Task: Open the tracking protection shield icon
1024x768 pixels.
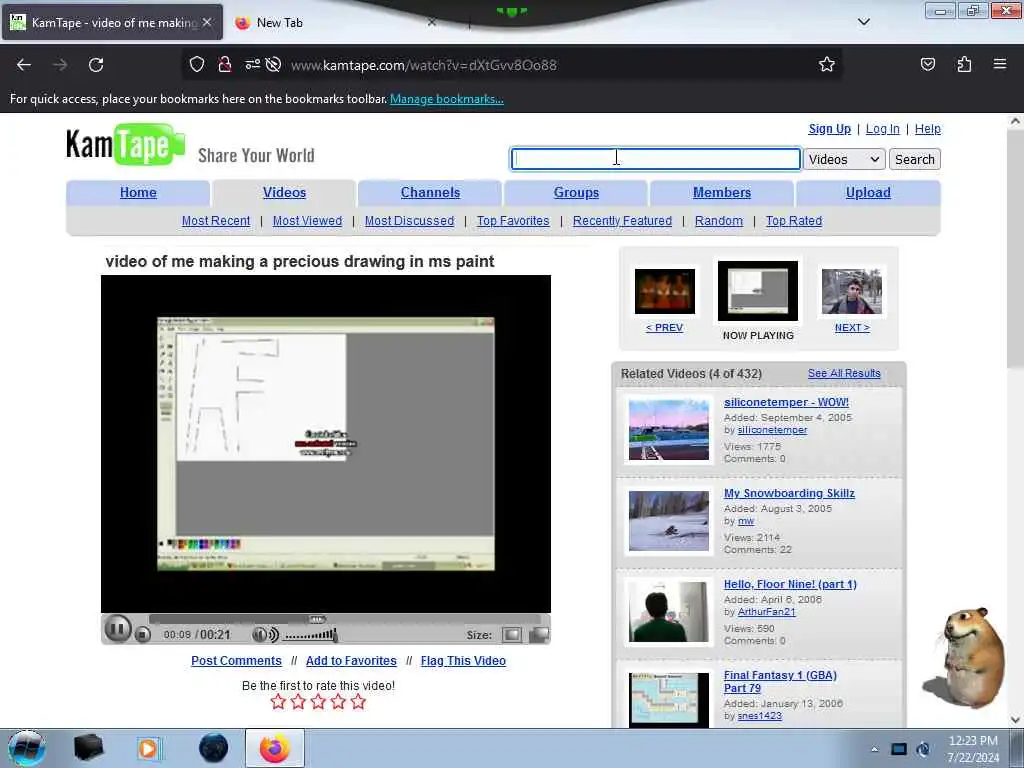Action: pyautogui.click(x=197, y=65)
